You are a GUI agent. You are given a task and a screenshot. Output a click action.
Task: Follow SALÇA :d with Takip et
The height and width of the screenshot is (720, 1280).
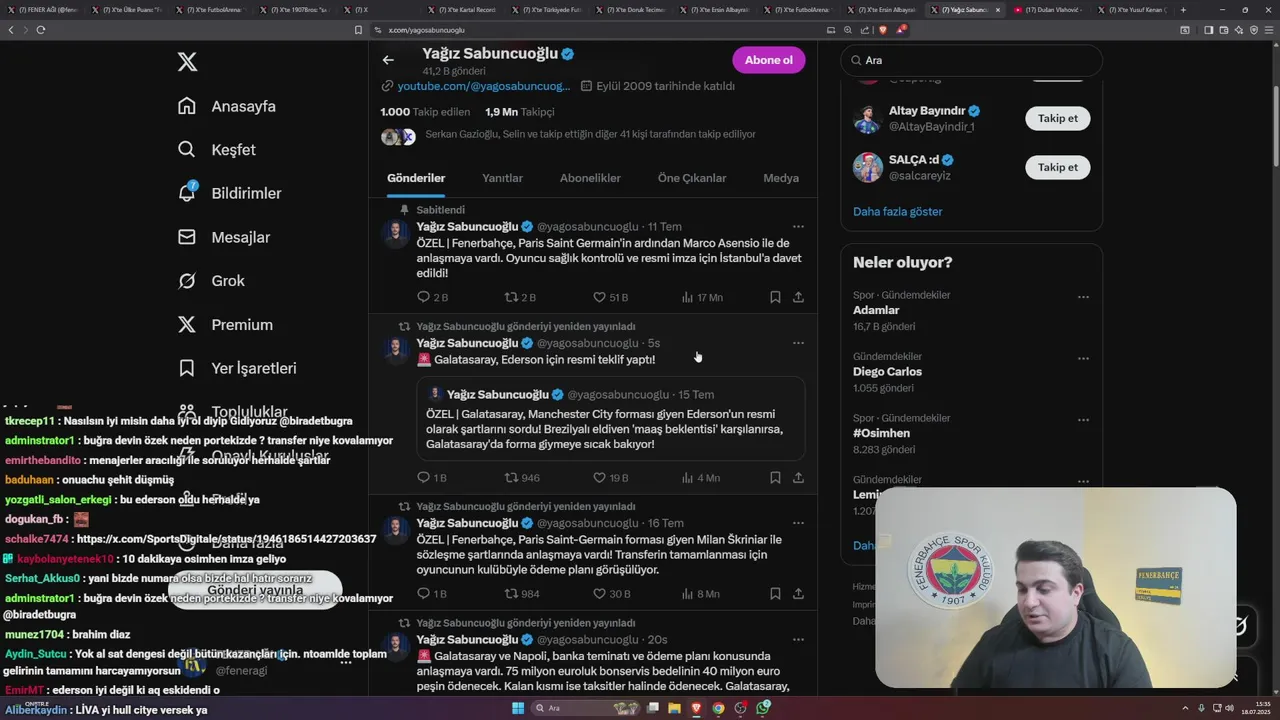point(1057,167)
